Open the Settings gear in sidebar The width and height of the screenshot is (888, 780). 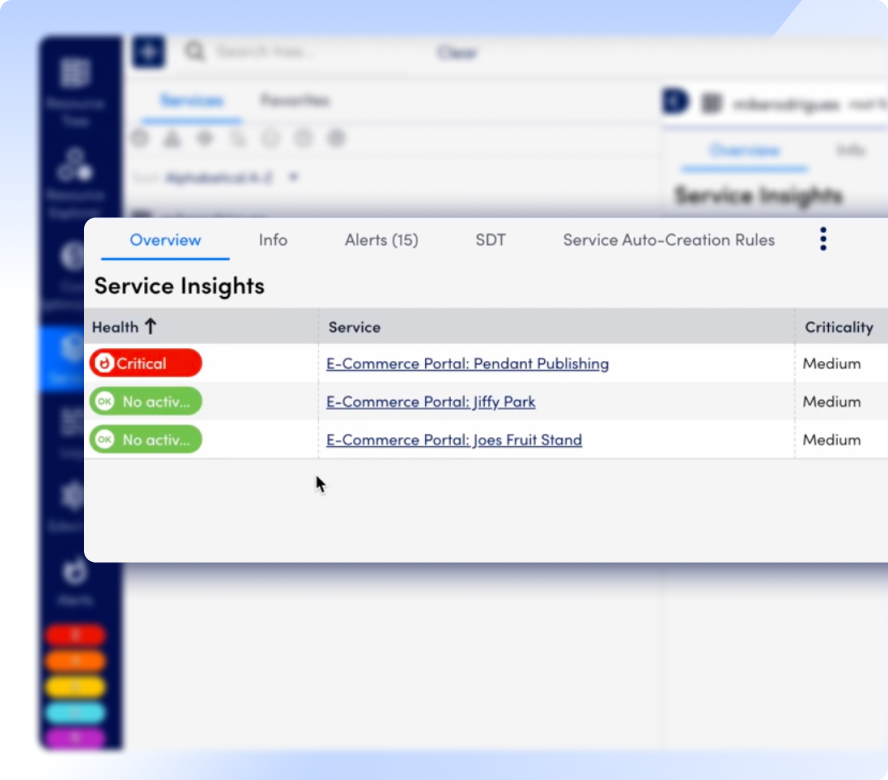click(74, 497)
